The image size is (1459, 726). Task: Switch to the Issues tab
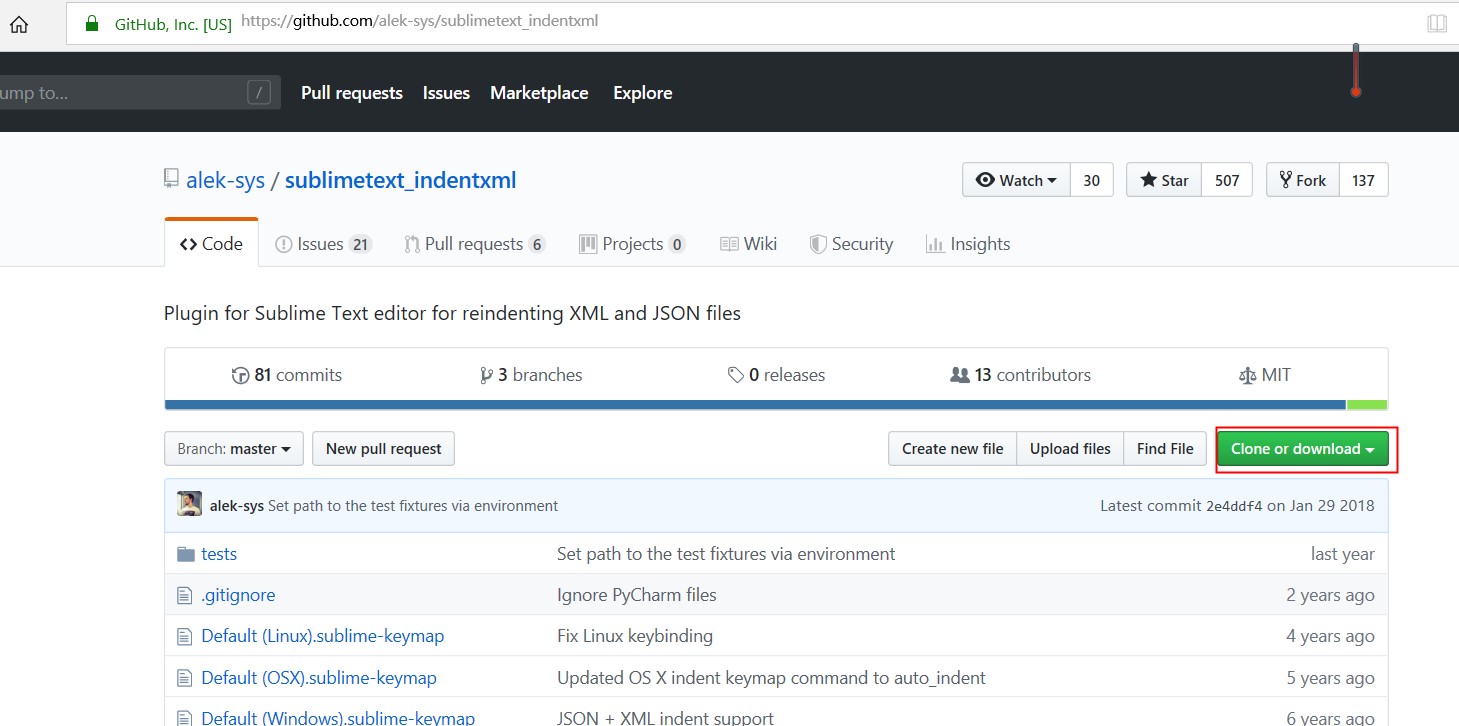(322, 244)
